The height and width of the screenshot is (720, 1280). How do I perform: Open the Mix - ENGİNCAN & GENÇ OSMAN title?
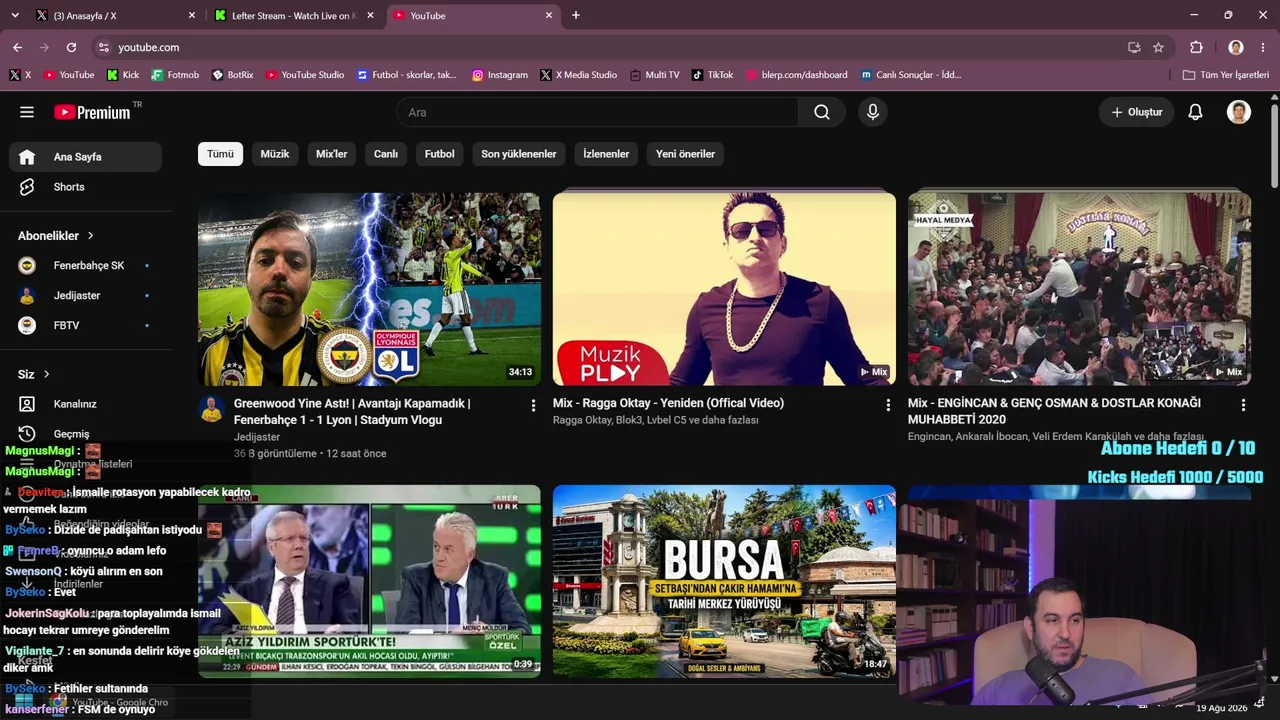coord(1054,411)
